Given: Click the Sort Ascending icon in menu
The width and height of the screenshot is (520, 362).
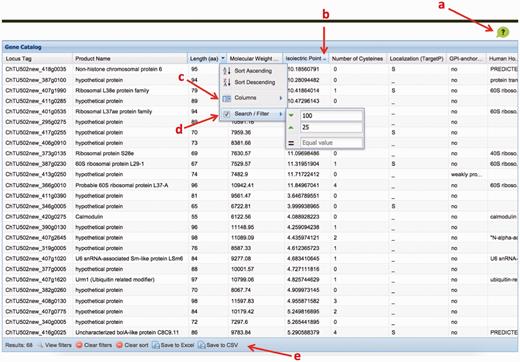Looking at the screenshot, I should tap(227, 71).
